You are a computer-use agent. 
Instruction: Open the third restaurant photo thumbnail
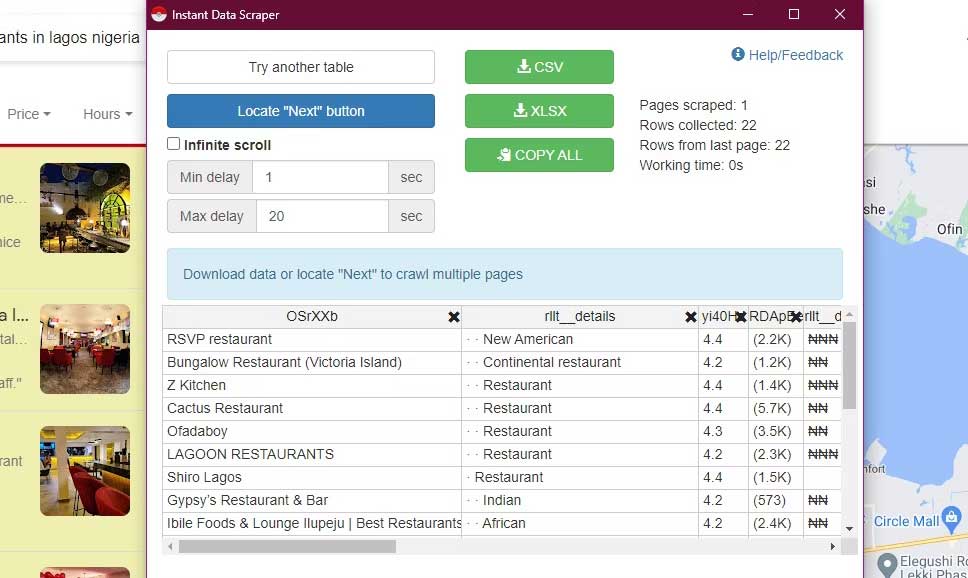coord(85,471)
